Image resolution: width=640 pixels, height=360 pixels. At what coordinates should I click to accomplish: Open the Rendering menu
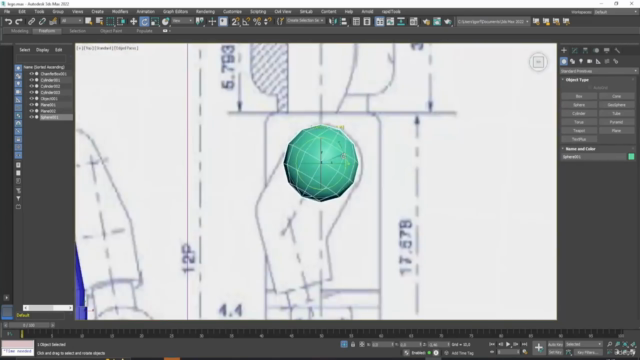coord(205,12)
